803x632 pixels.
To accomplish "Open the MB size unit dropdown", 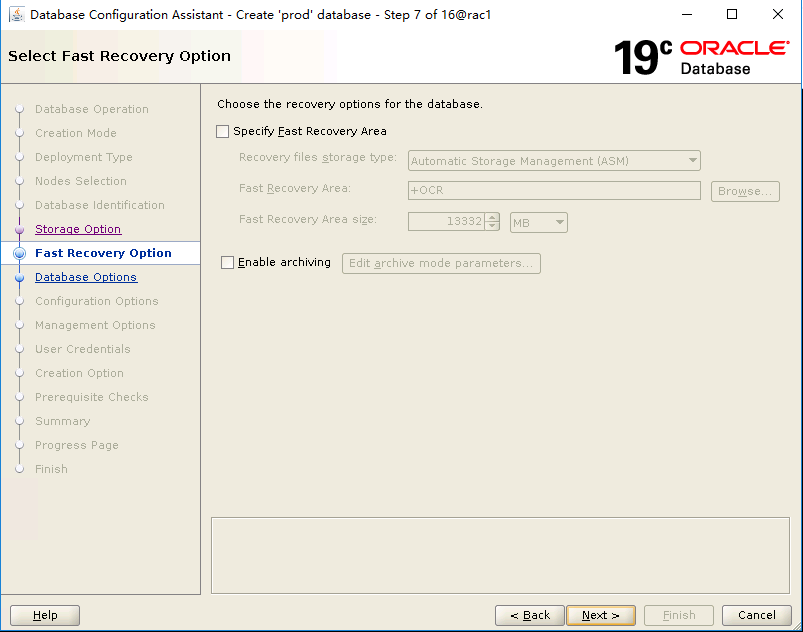I will click(539, 223).
